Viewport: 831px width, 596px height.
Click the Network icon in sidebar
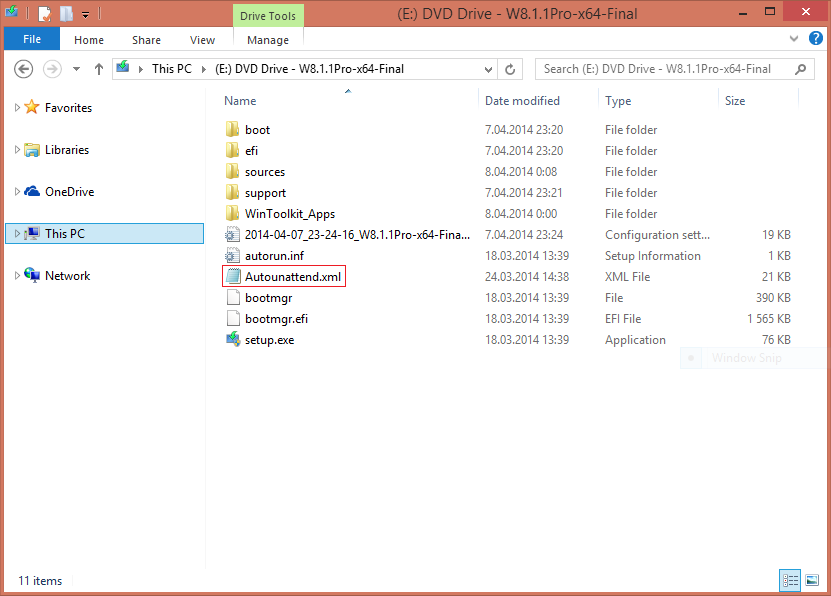point(32,275)
